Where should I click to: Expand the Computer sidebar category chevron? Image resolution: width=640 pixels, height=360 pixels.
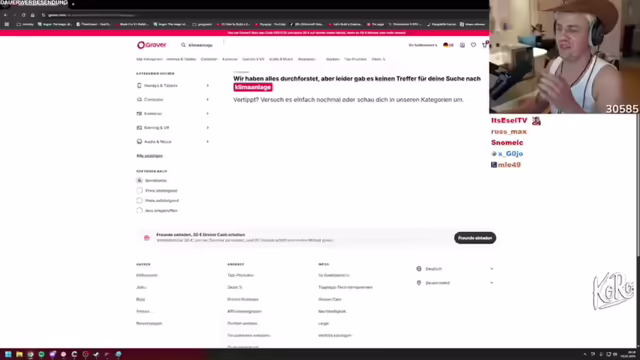[207, 100]
